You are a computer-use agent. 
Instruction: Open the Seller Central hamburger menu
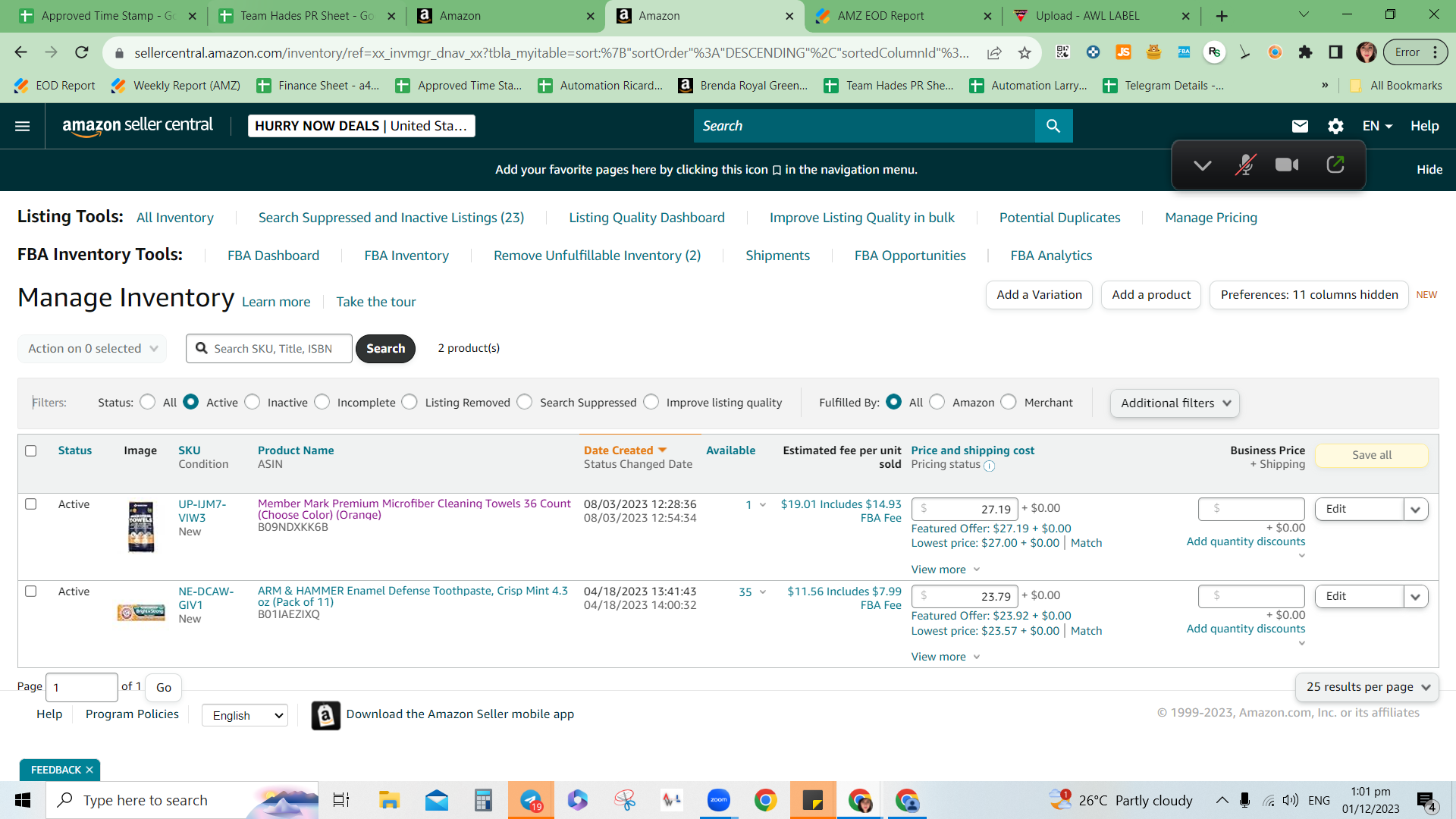[x=23, y=126]
